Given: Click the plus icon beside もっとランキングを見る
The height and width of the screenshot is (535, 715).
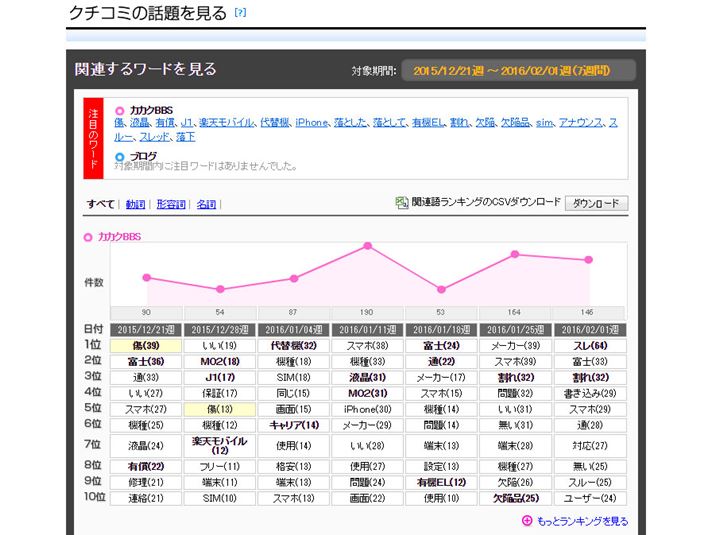Looking at the screenshot, I should point(527,520).
